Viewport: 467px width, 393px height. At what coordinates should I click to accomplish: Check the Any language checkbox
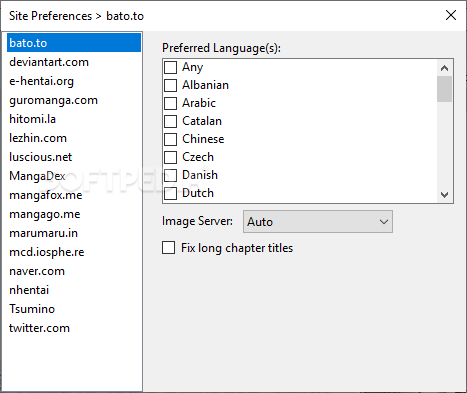click(170, 67)
